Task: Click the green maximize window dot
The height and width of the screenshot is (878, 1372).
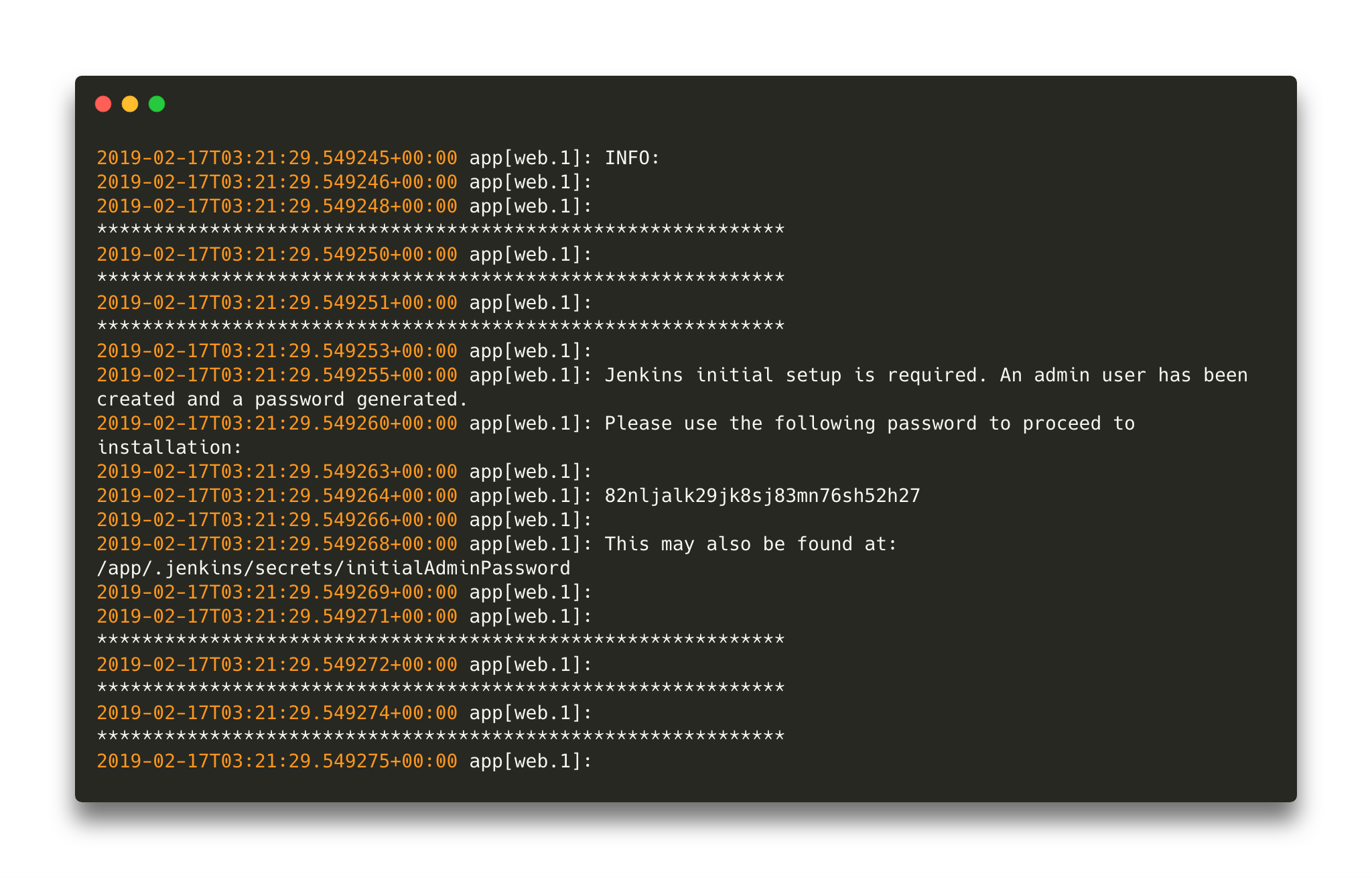Action: 157,104
